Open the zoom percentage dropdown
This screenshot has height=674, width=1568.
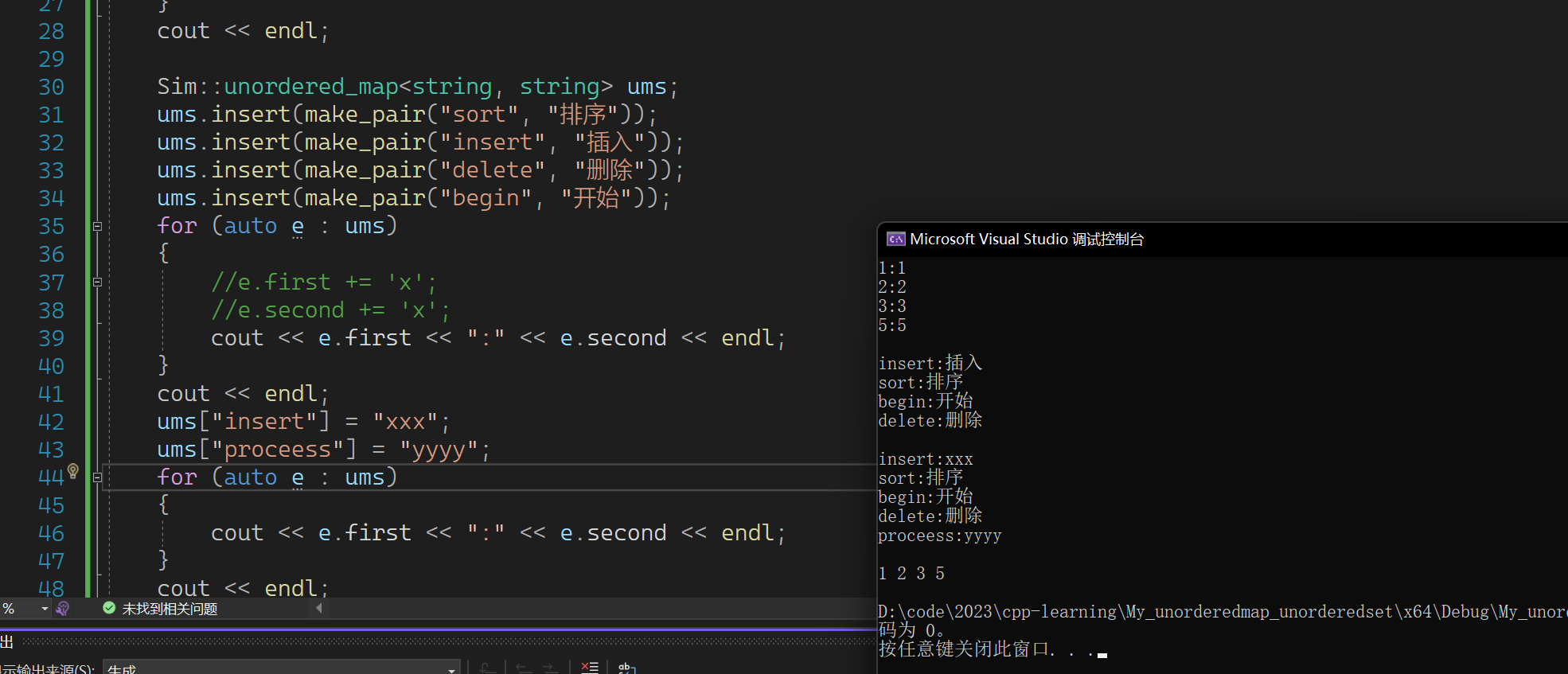tap(45, 609)
